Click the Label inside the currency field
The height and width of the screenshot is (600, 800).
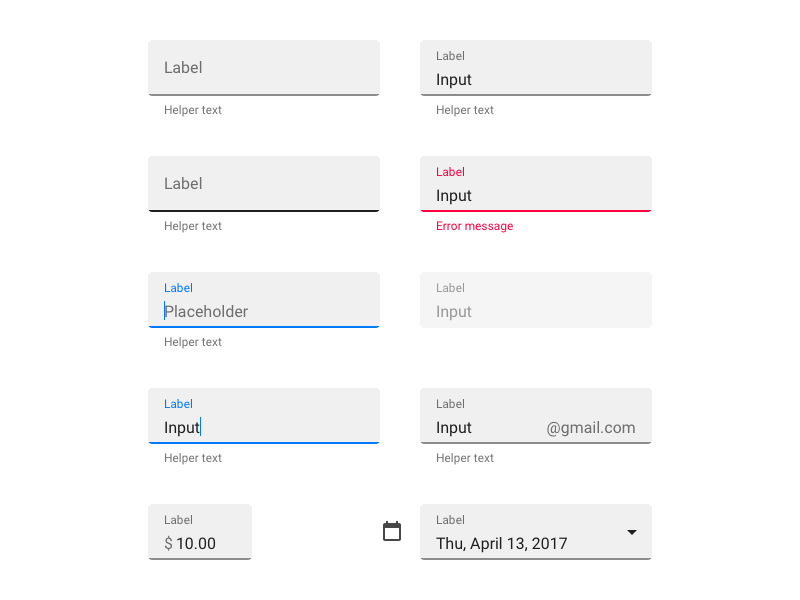click(178, 520)
